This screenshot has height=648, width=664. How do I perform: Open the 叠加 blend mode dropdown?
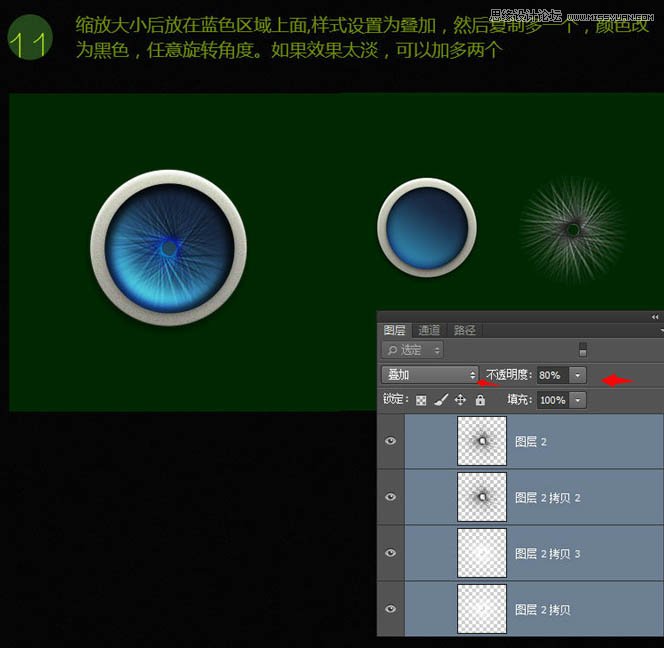coord(430,375)
